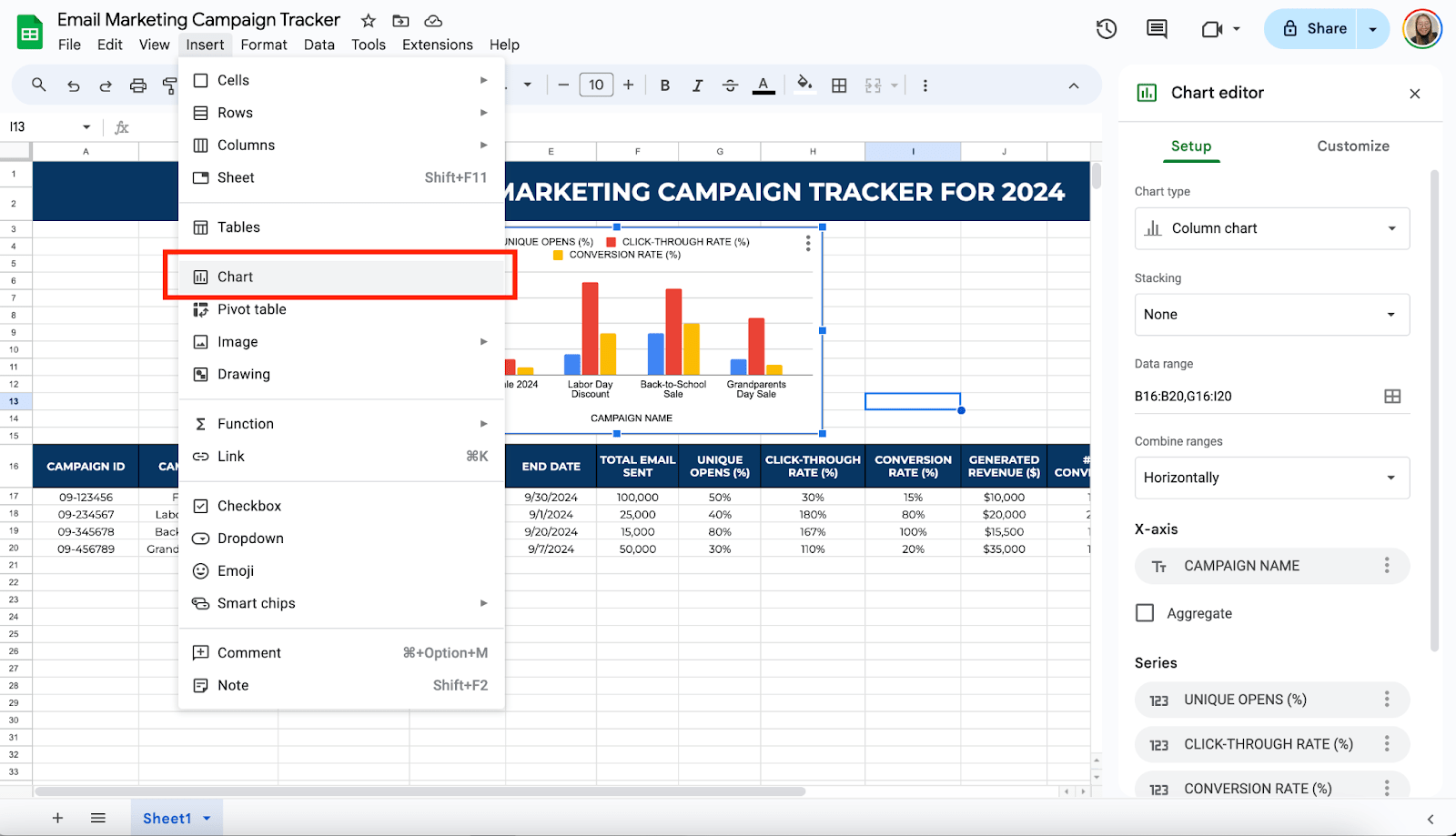This screenshot has width=1456, height=836.
Task: Open the File menu
Action: (x=69, y=45)
